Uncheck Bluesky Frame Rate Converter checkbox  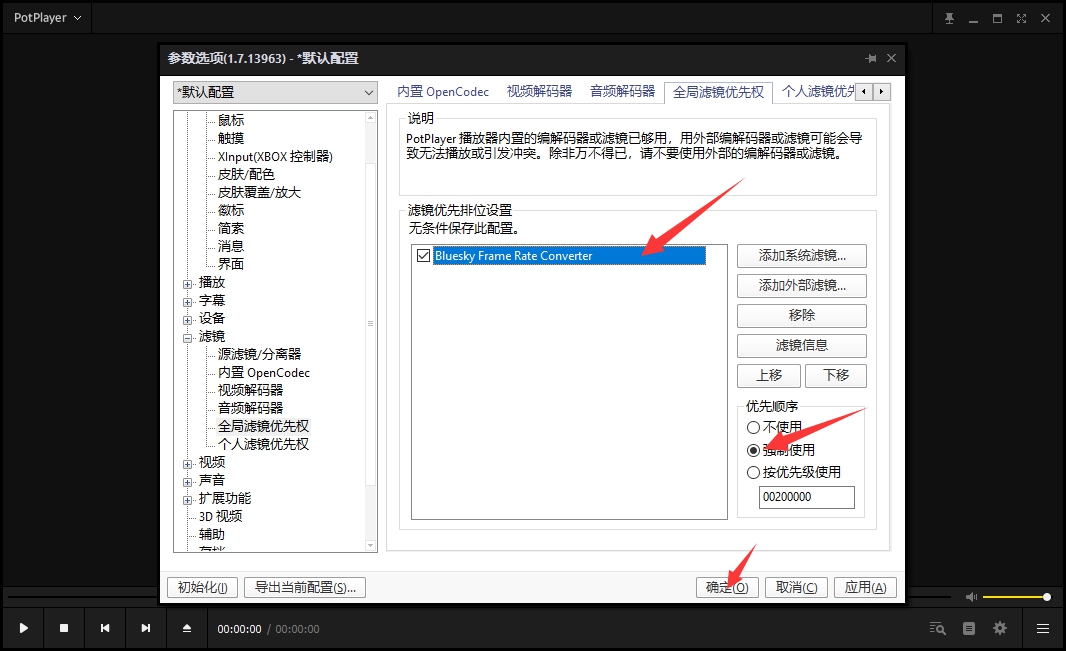424,256
